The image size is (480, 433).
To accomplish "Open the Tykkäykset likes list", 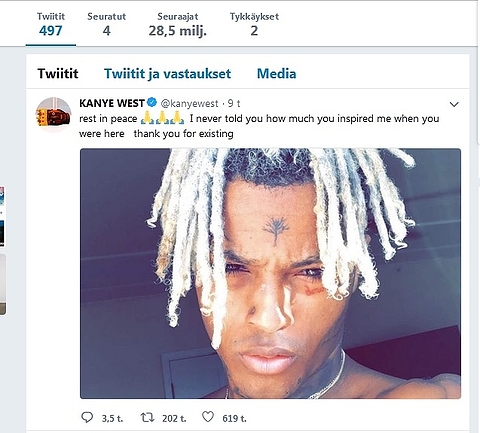I will (254, 25).
